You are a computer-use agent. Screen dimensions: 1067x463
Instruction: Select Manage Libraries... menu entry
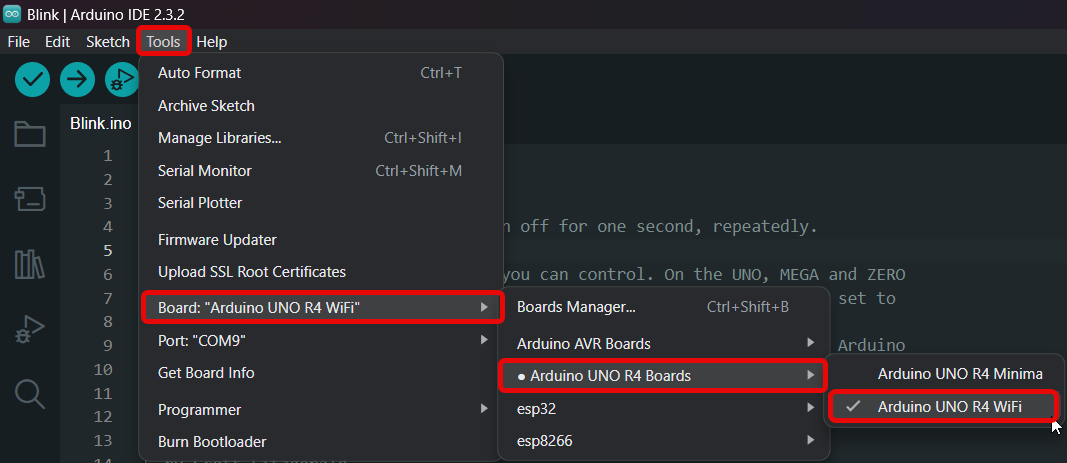(321, 138)
